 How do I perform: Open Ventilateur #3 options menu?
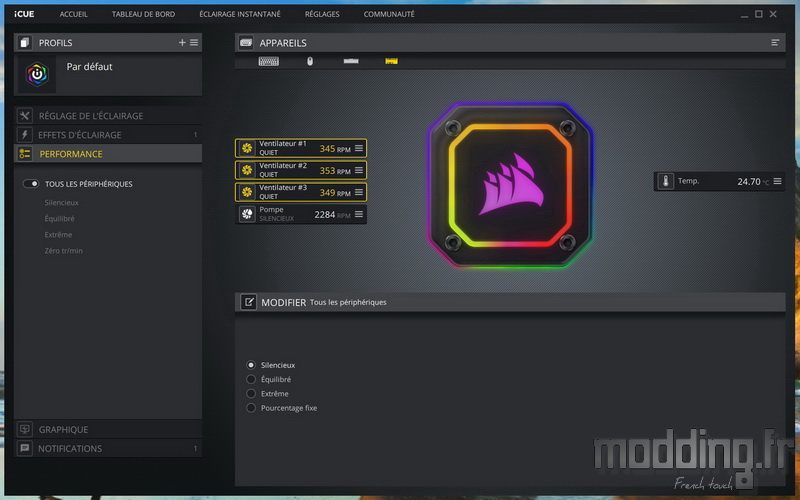(359, 192)
